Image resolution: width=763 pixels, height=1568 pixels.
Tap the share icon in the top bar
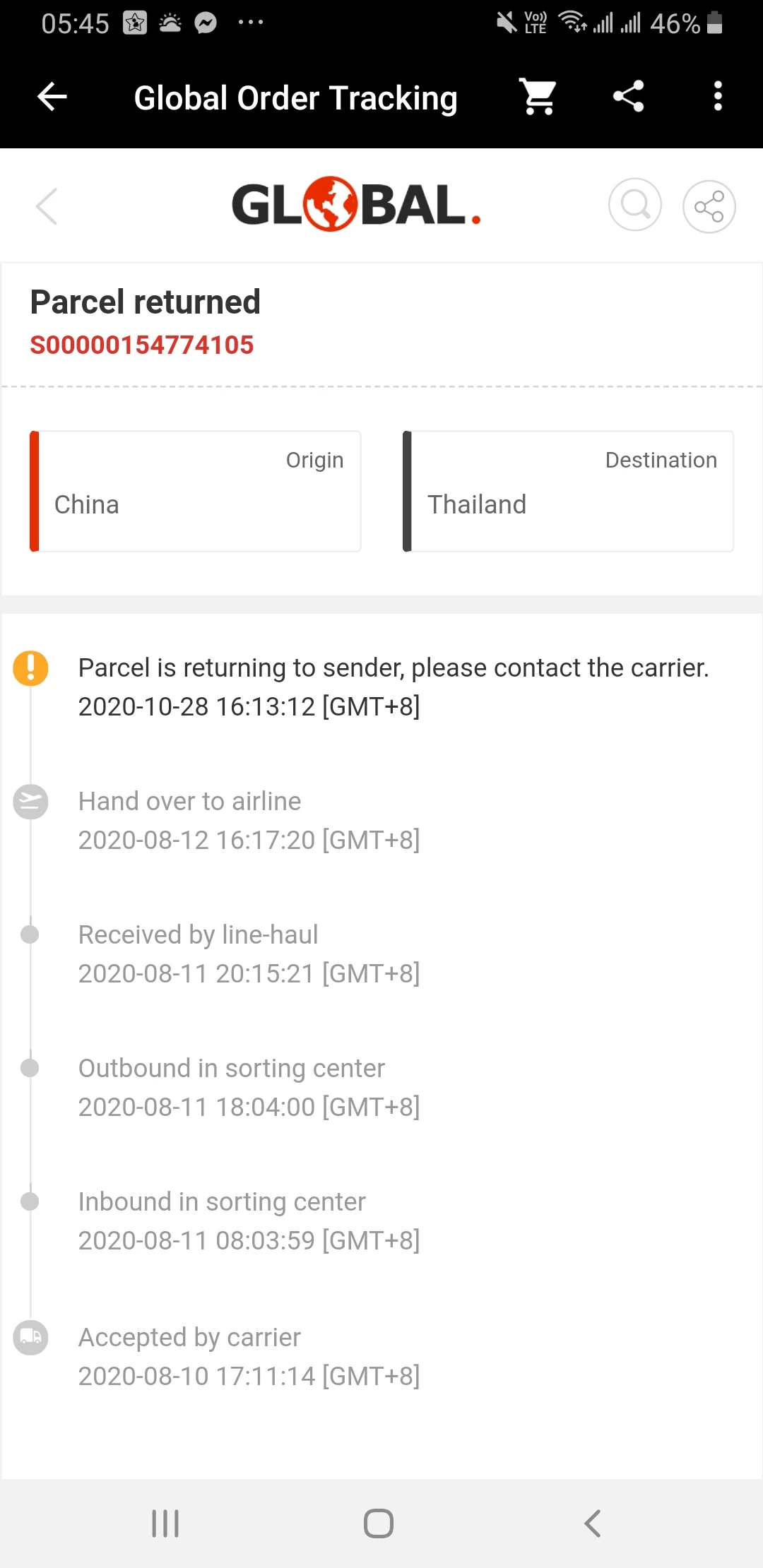tap(628, 97)
